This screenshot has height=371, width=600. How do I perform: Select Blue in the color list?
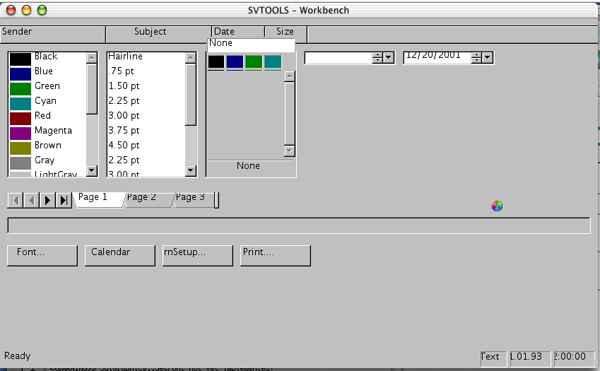point(47,72)
